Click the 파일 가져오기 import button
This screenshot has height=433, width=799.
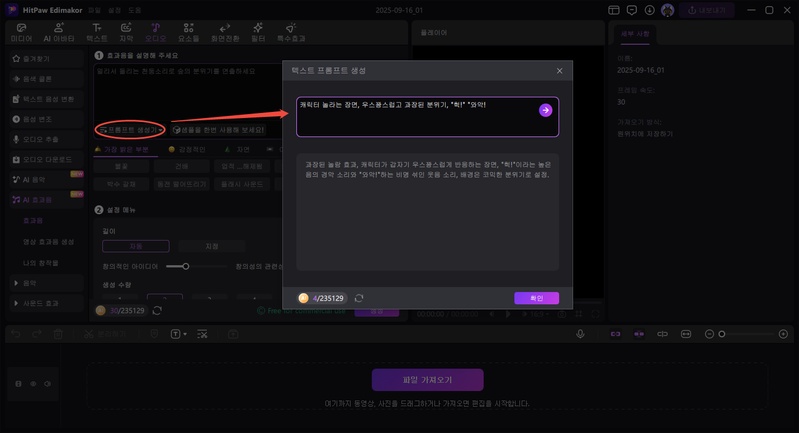pyautogui.click(x=428, y=380)
